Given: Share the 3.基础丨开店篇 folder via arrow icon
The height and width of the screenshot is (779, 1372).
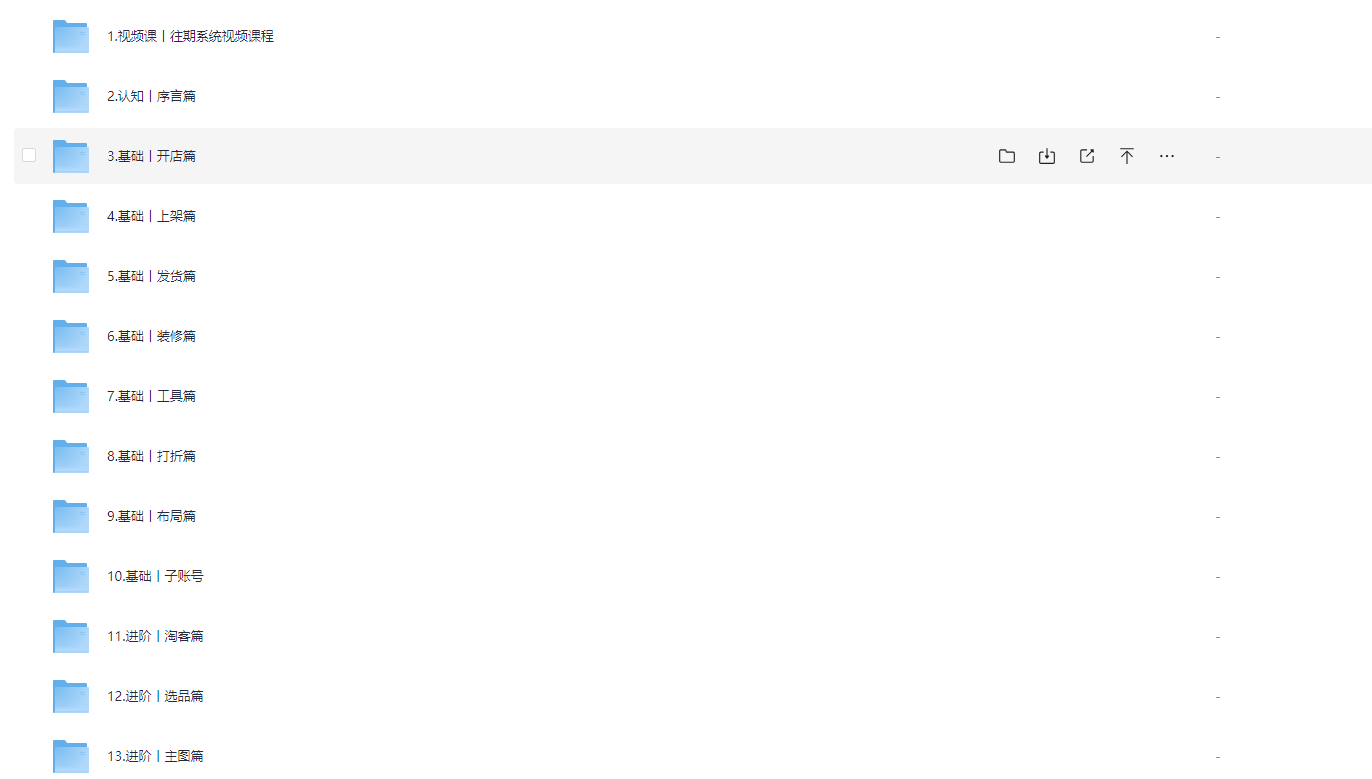Looking at the screenshot, I should (1087, 156).
